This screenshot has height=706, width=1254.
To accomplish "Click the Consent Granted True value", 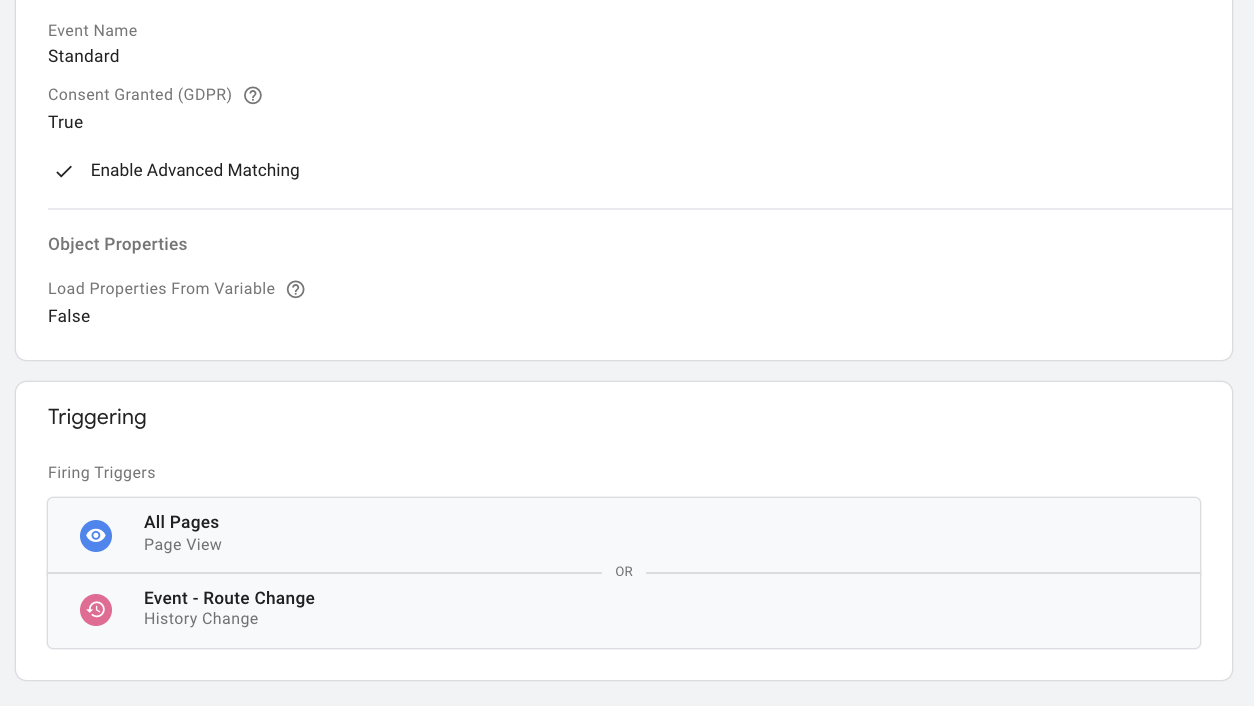I will tap(65, 122).
